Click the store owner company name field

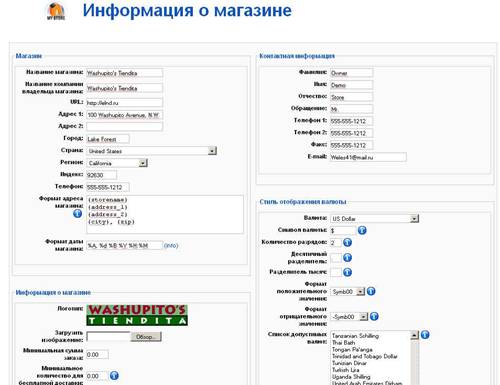coord(124,88)
